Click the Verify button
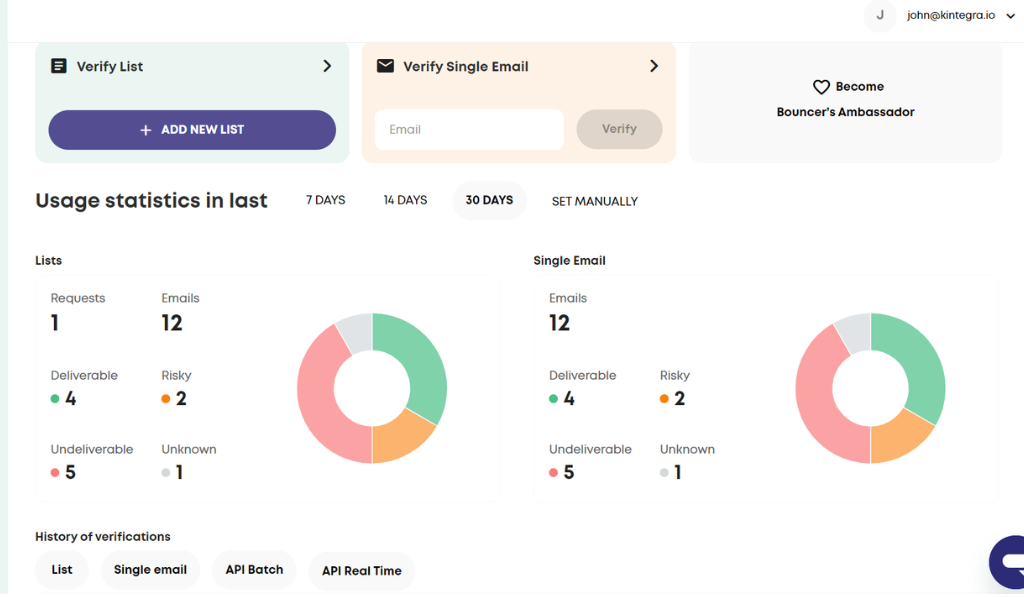 tap(619, 129)
